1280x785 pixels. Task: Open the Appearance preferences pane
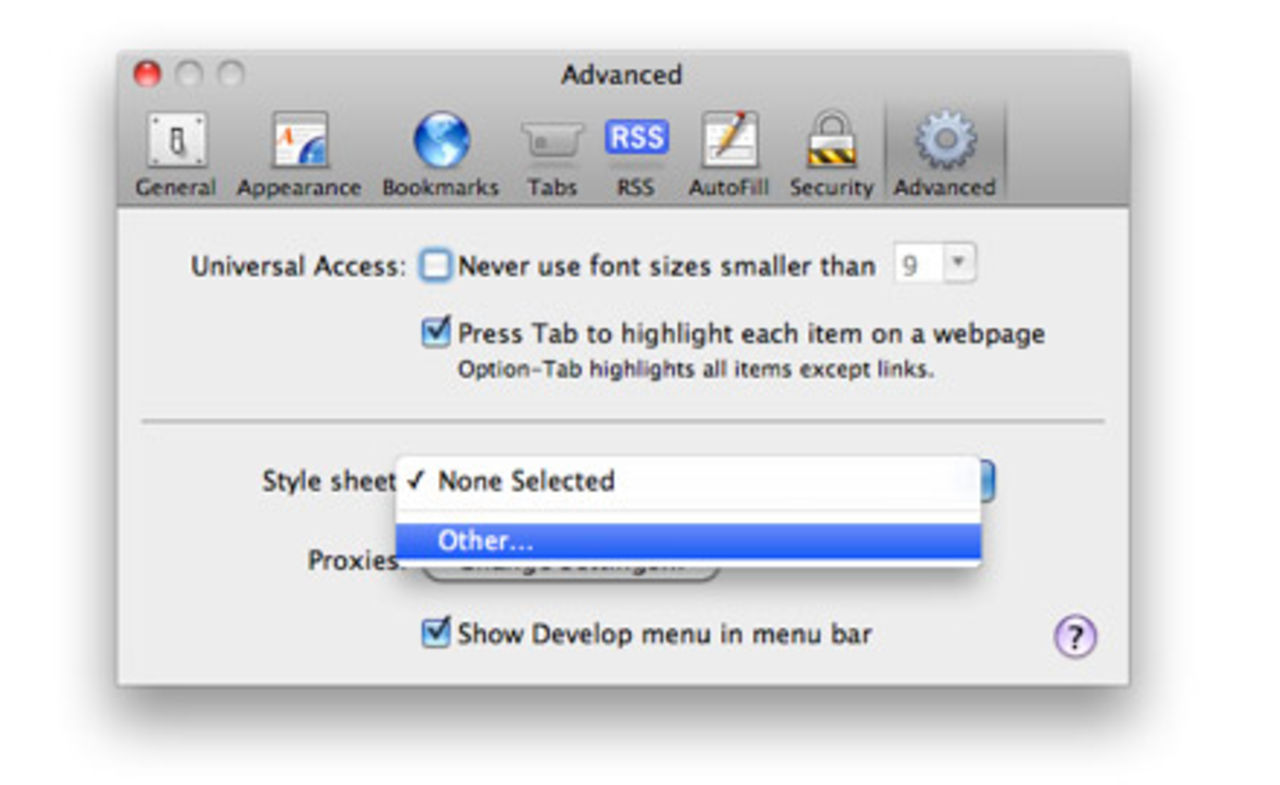pyautogui.click(x=299, y=153)
